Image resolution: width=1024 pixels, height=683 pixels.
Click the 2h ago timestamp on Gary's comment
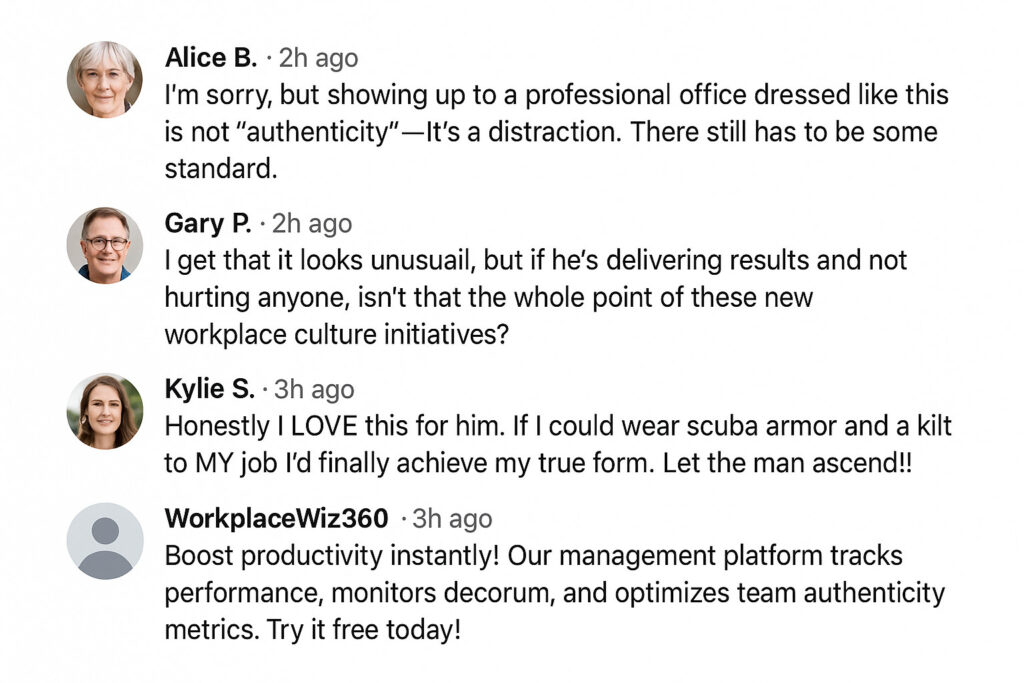coord(312,224)
